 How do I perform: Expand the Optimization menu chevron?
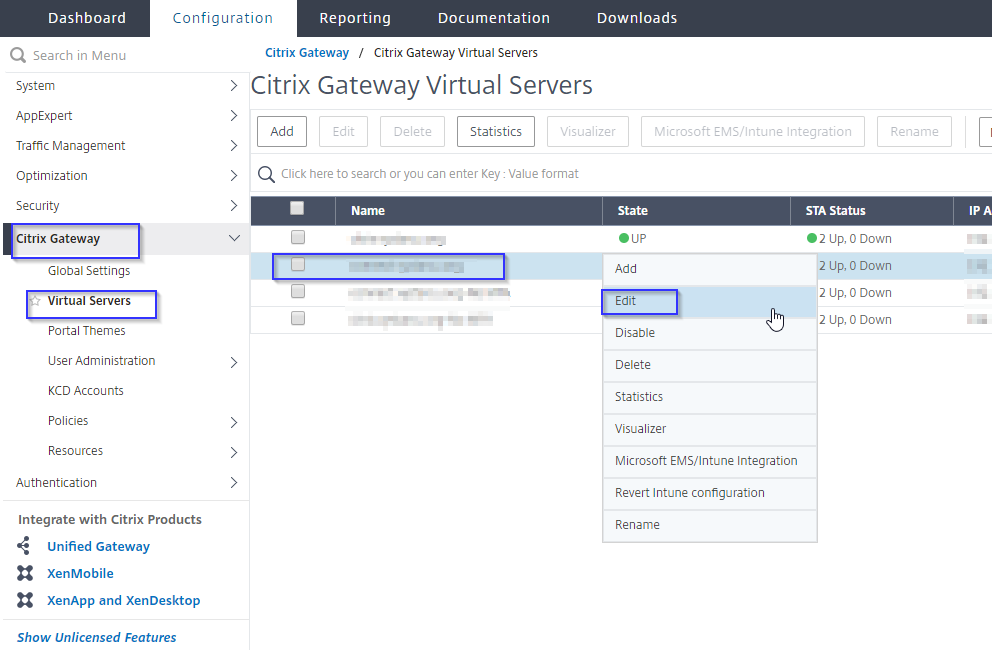pyautogui.click(x=233, y=175)
